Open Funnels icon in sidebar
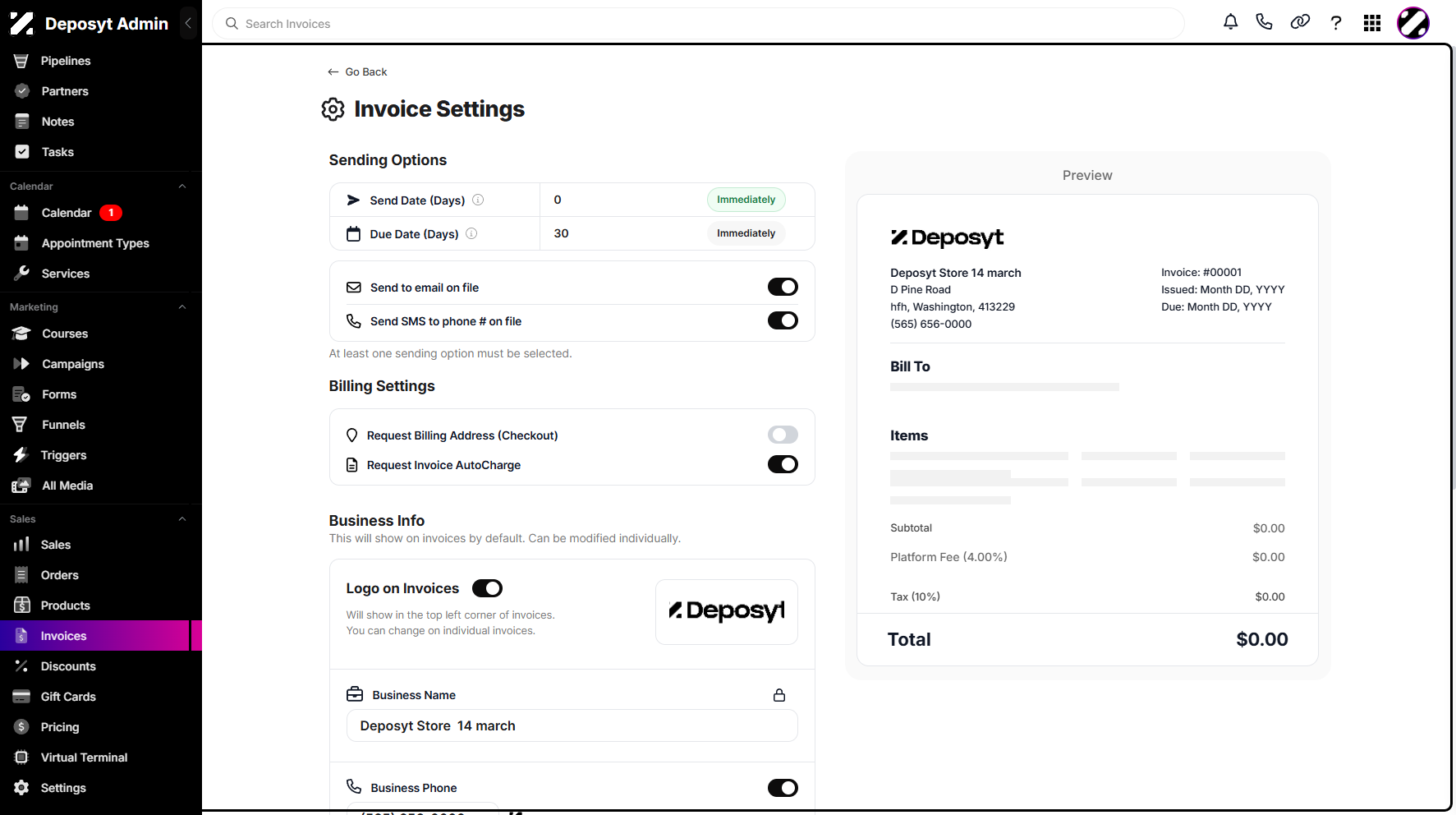 pos(21,425)
